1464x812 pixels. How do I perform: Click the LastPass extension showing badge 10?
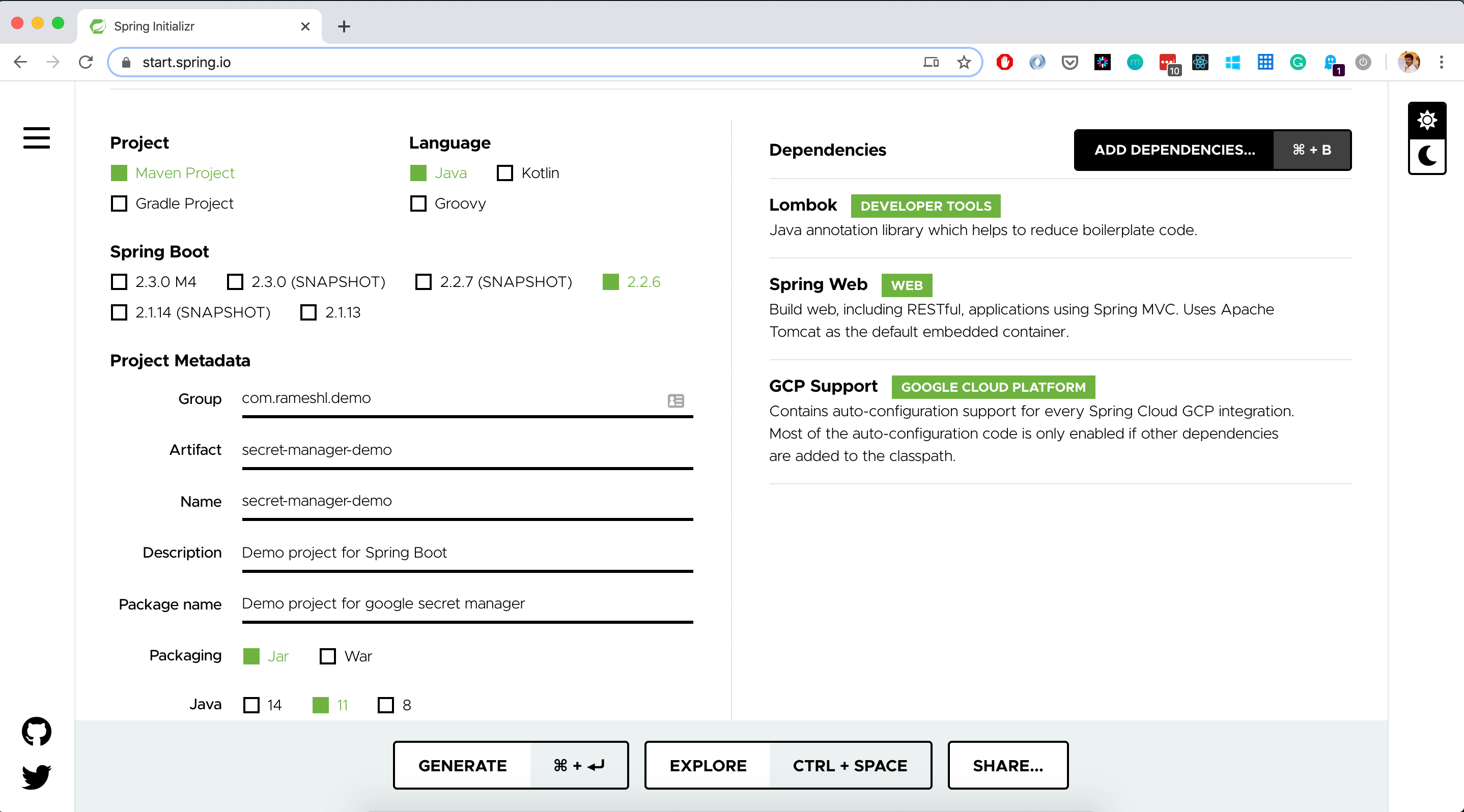coord(1167,63)
